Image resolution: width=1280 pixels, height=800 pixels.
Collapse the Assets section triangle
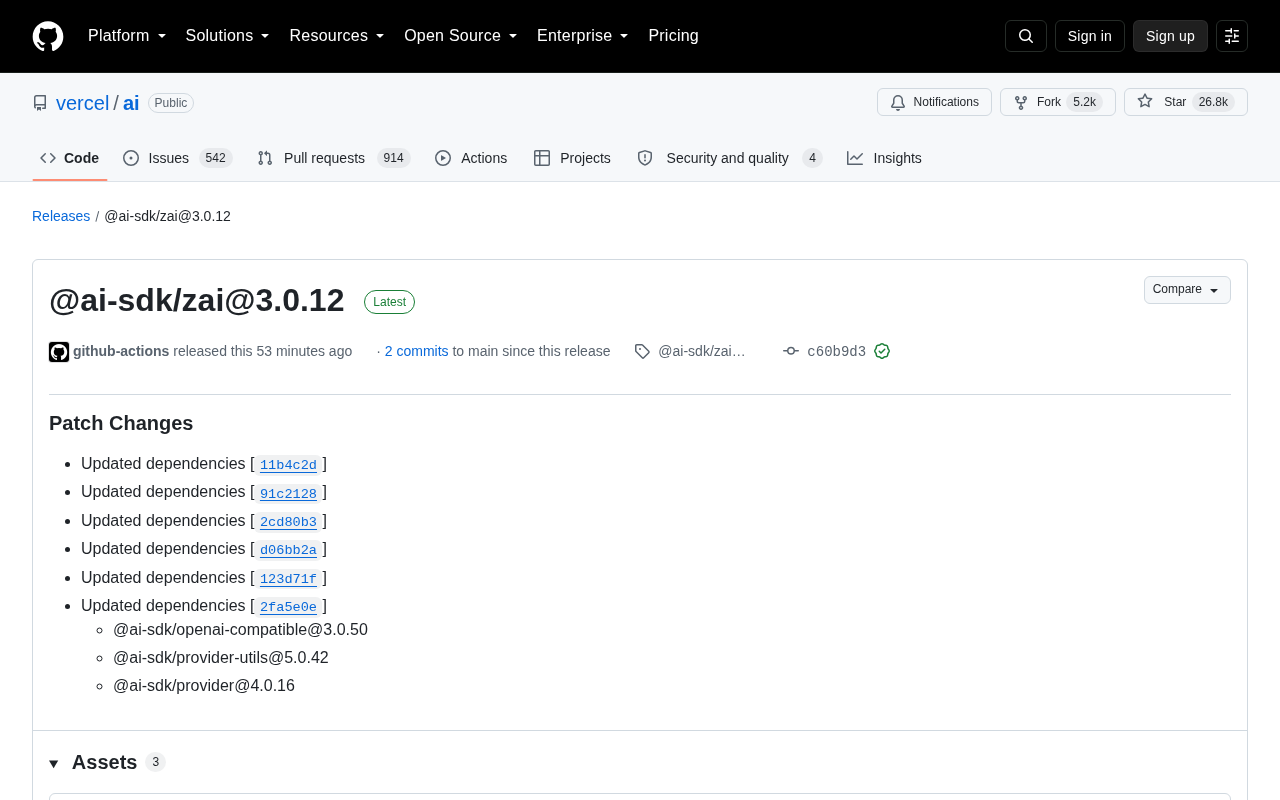pos(54,763)
